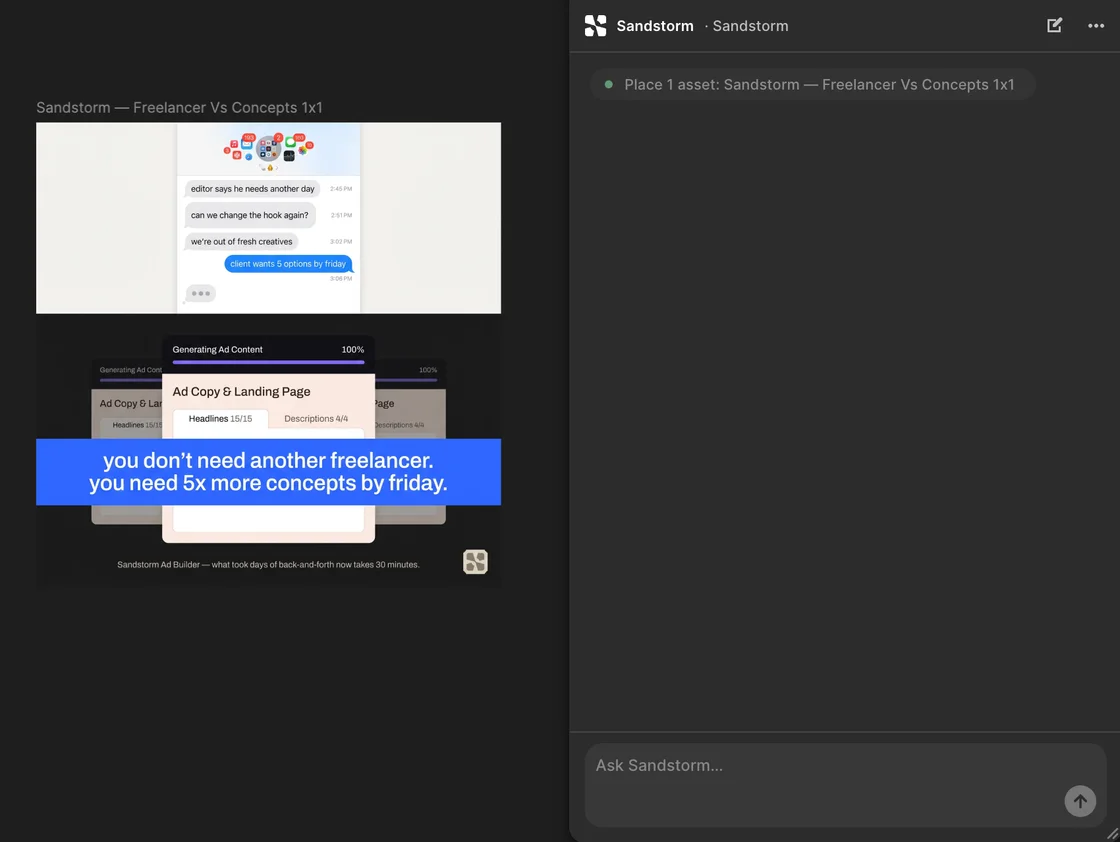Open the three-dots more options menu
This screenshot has height=842, width=1120.
(1096, 26)
